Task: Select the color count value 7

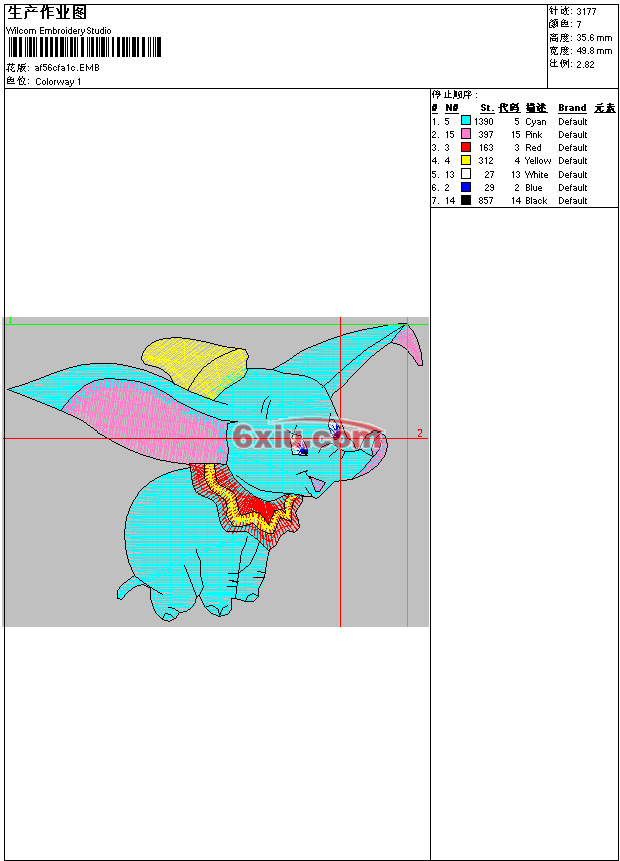Action: click(579, 24)
